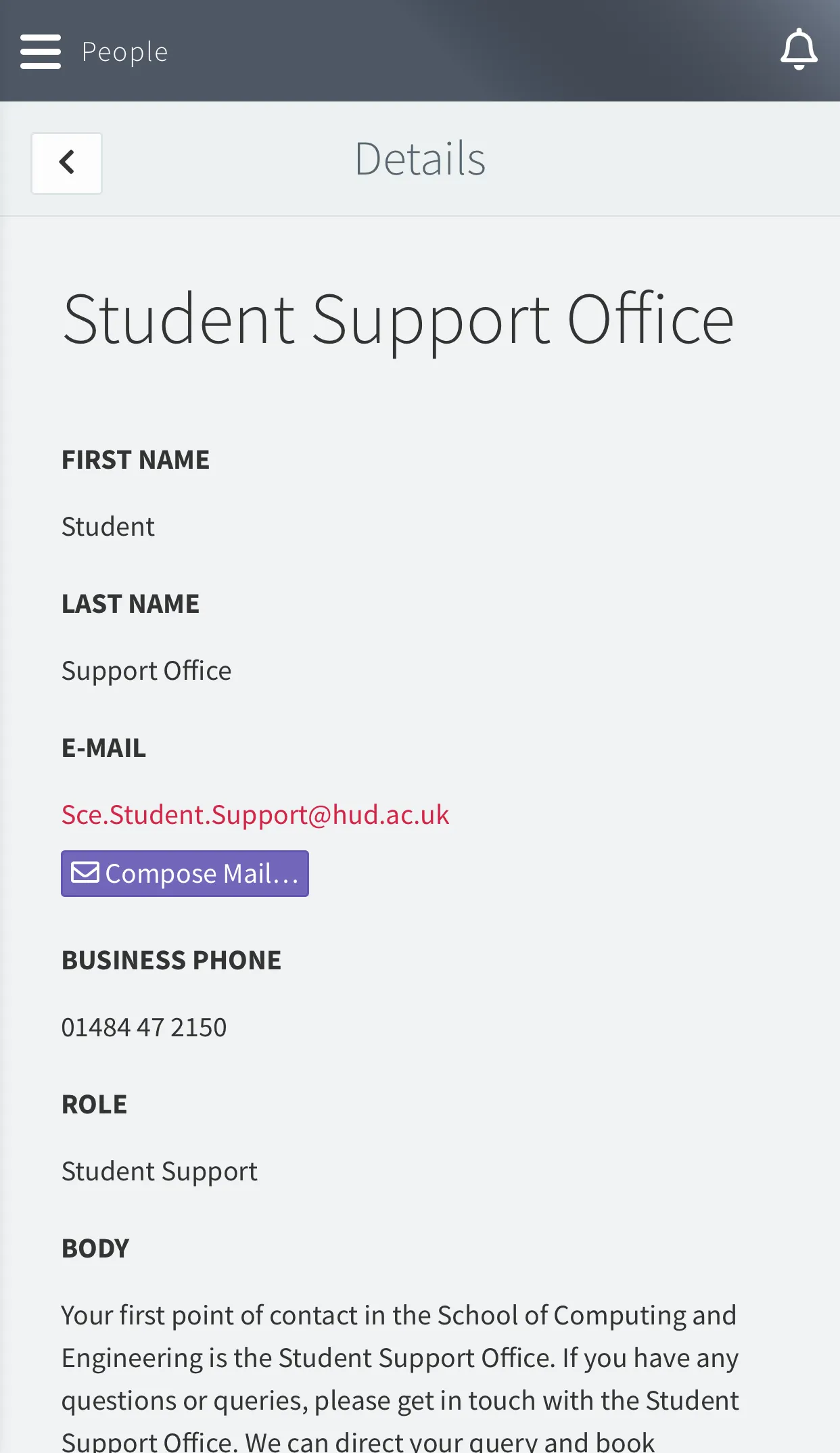Open notifications via the bell icon
The width and height of the screenshot is (840, 1453).
point(799,49)
